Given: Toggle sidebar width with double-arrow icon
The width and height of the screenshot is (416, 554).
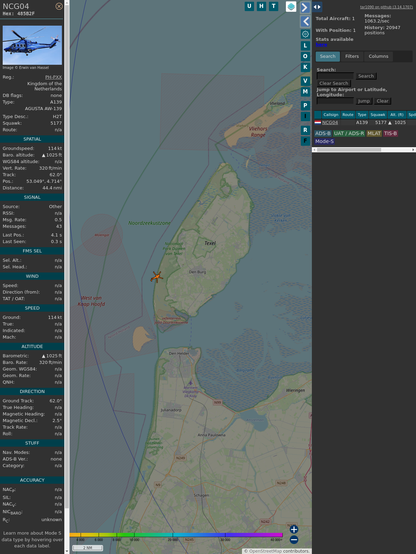Looking at the screenshot, I should [317, 7].
